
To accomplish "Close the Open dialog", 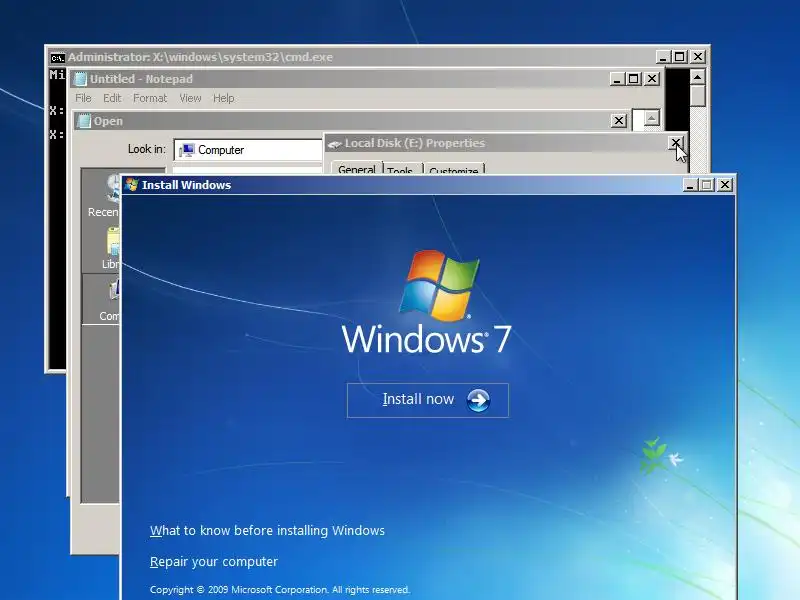I will point(618,120).
